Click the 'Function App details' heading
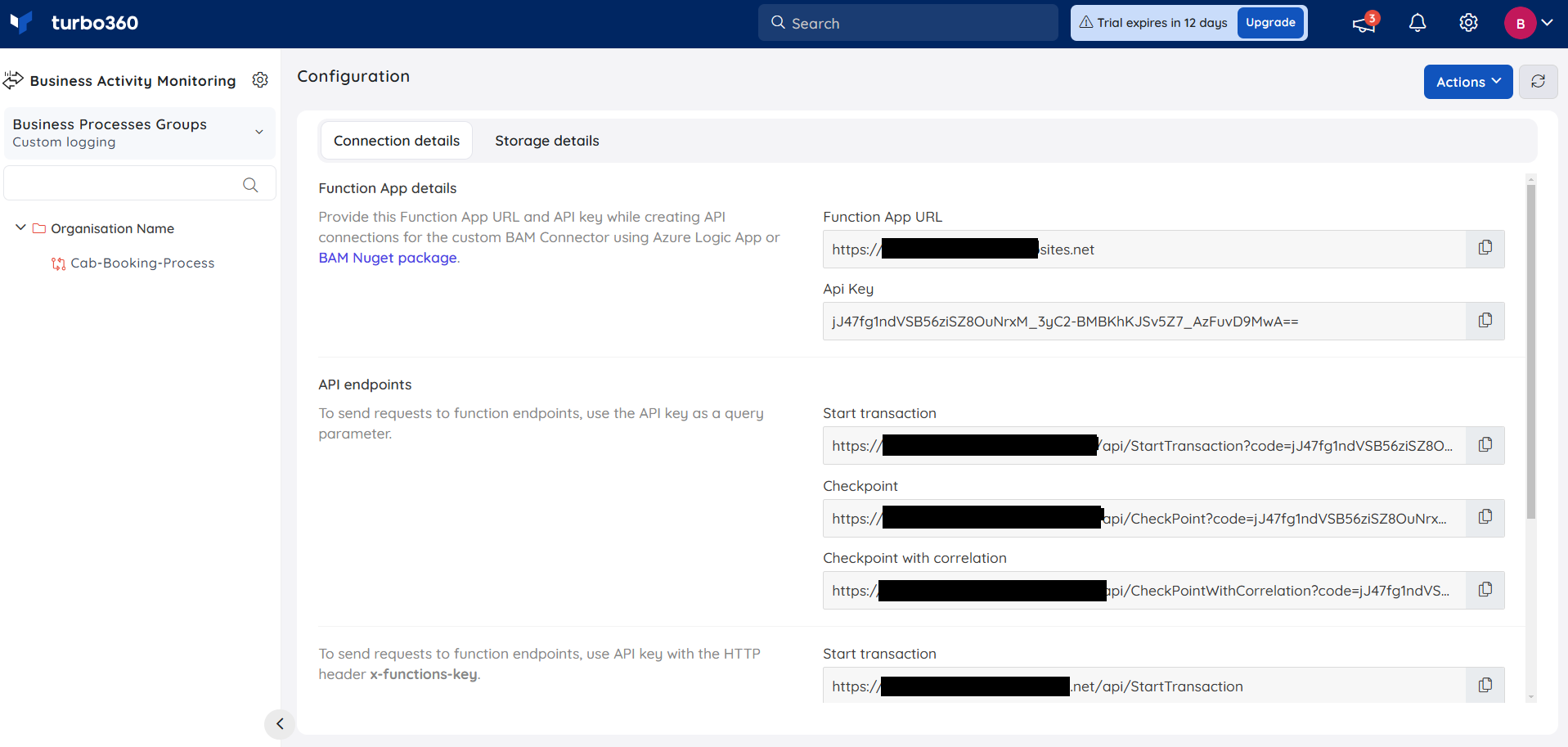 point(388,188)
